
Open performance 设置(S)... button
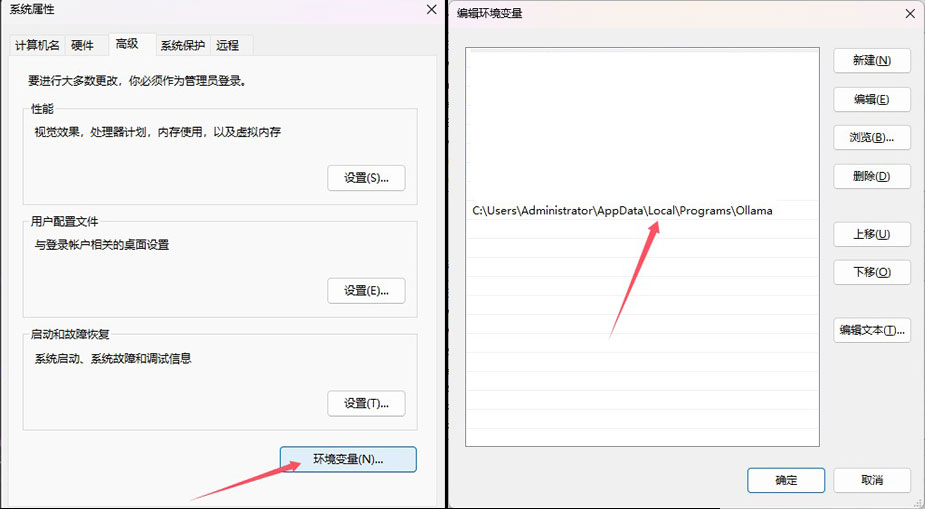(x=366, y=178)
